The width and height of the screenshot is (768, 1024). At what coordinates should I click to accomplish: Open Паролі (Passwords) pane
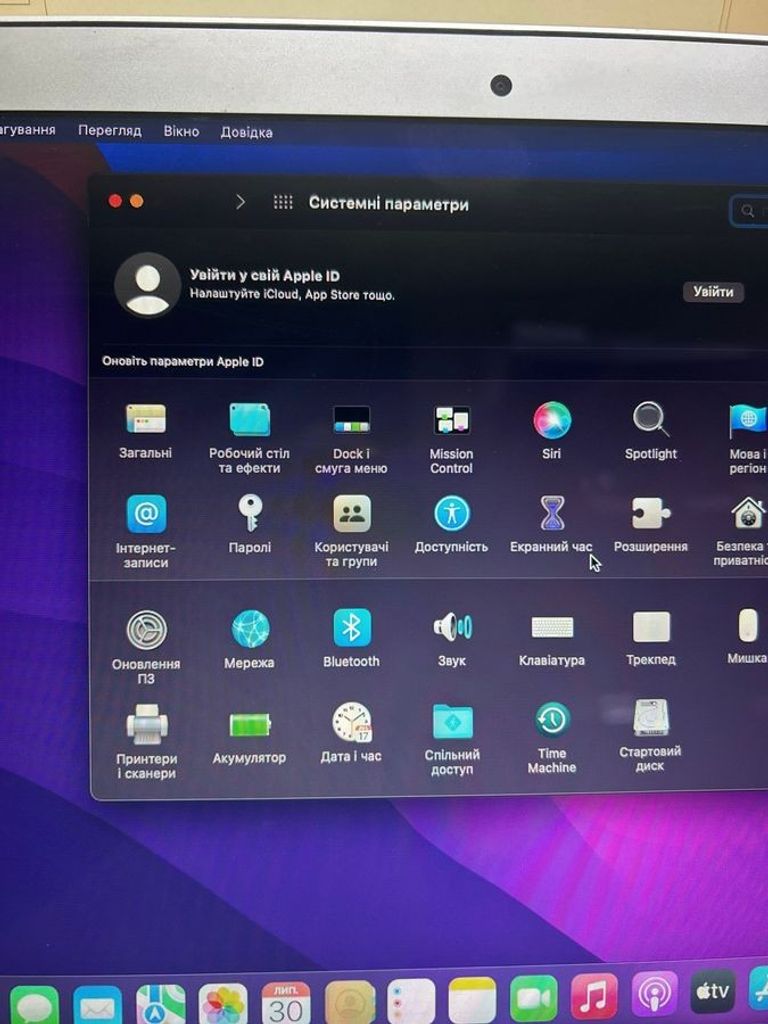coord(250,514)
